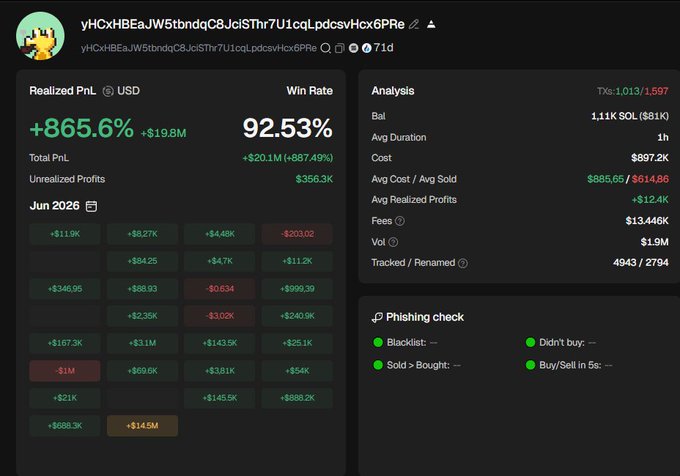Select the +$25.1K daily PnL cell
This screenshot has height=476, width=680.
[x=297, y=343]
